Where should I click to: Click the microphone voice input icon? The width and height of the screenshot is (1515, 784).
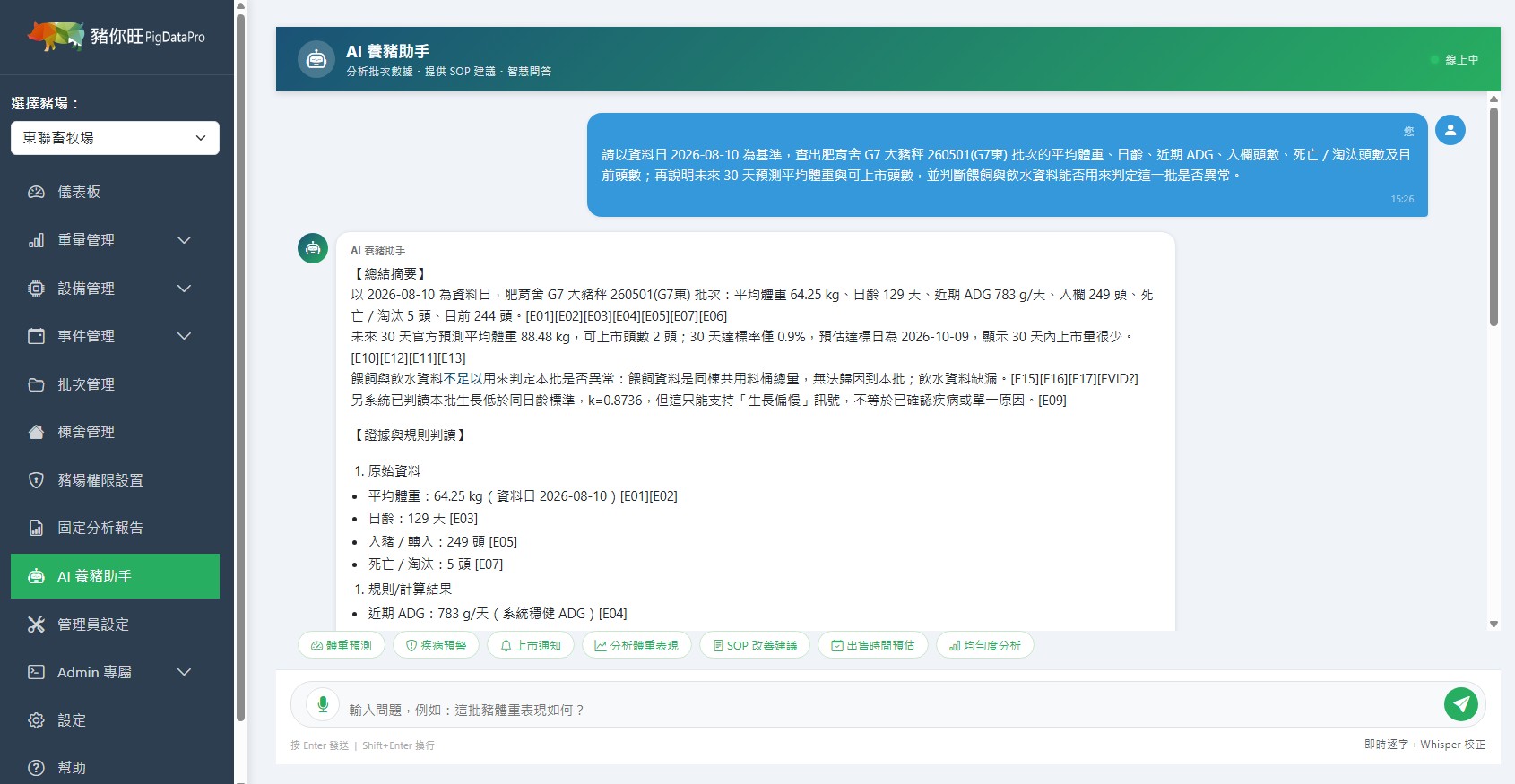coord(322,704)
